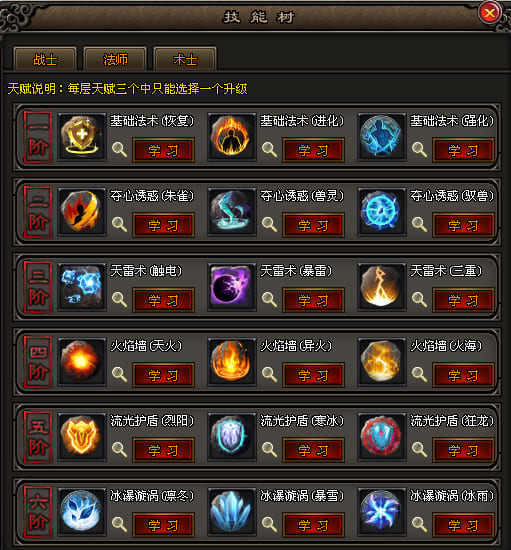Open the 法师 class tab

(115, 59)
